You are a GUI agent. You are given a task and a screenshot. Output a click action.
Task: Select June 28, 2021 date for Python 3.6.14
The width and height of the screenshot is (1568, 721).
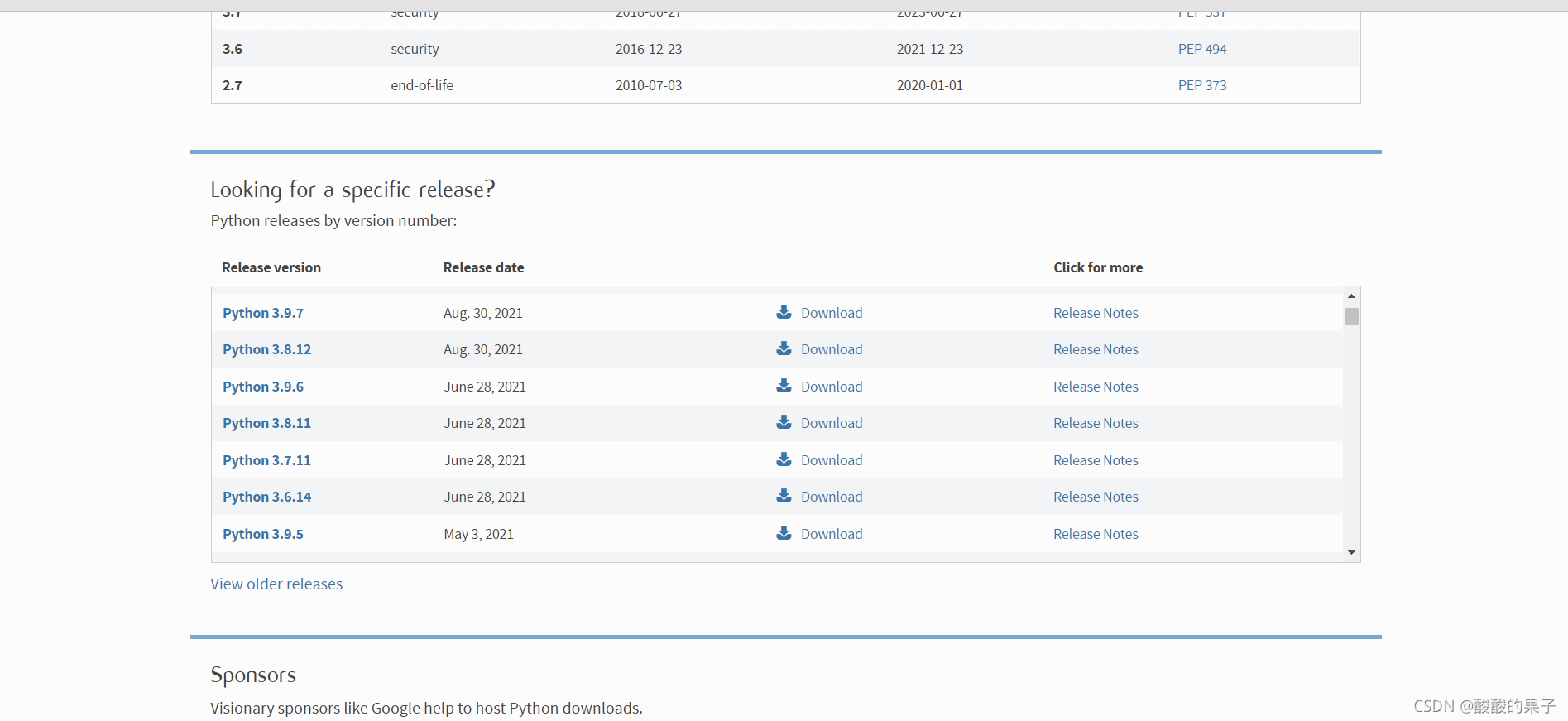coord(485,497)
